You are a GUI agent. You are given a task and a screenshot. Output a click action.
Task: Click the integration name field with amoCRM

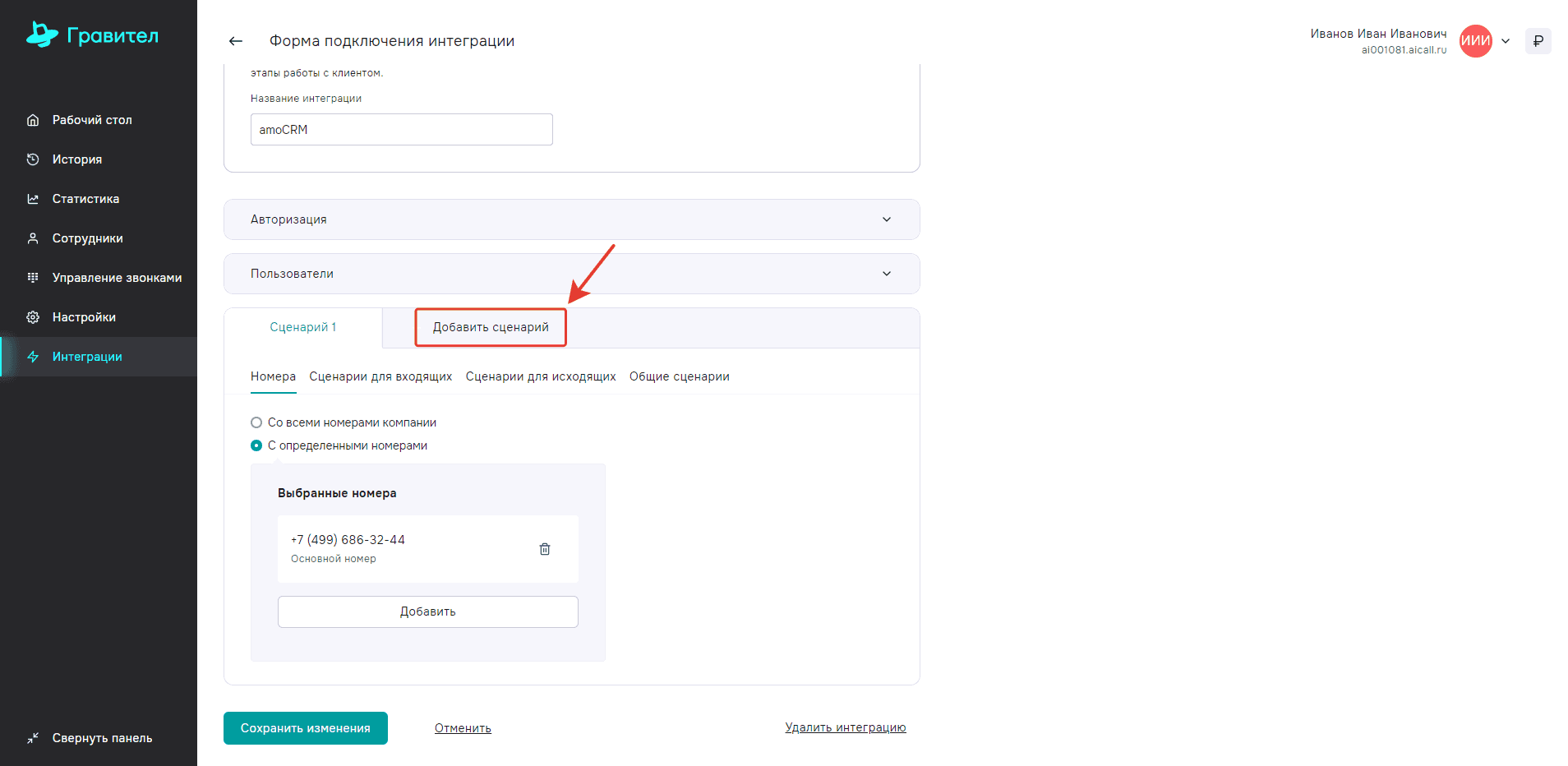click(x=401, y=130)
